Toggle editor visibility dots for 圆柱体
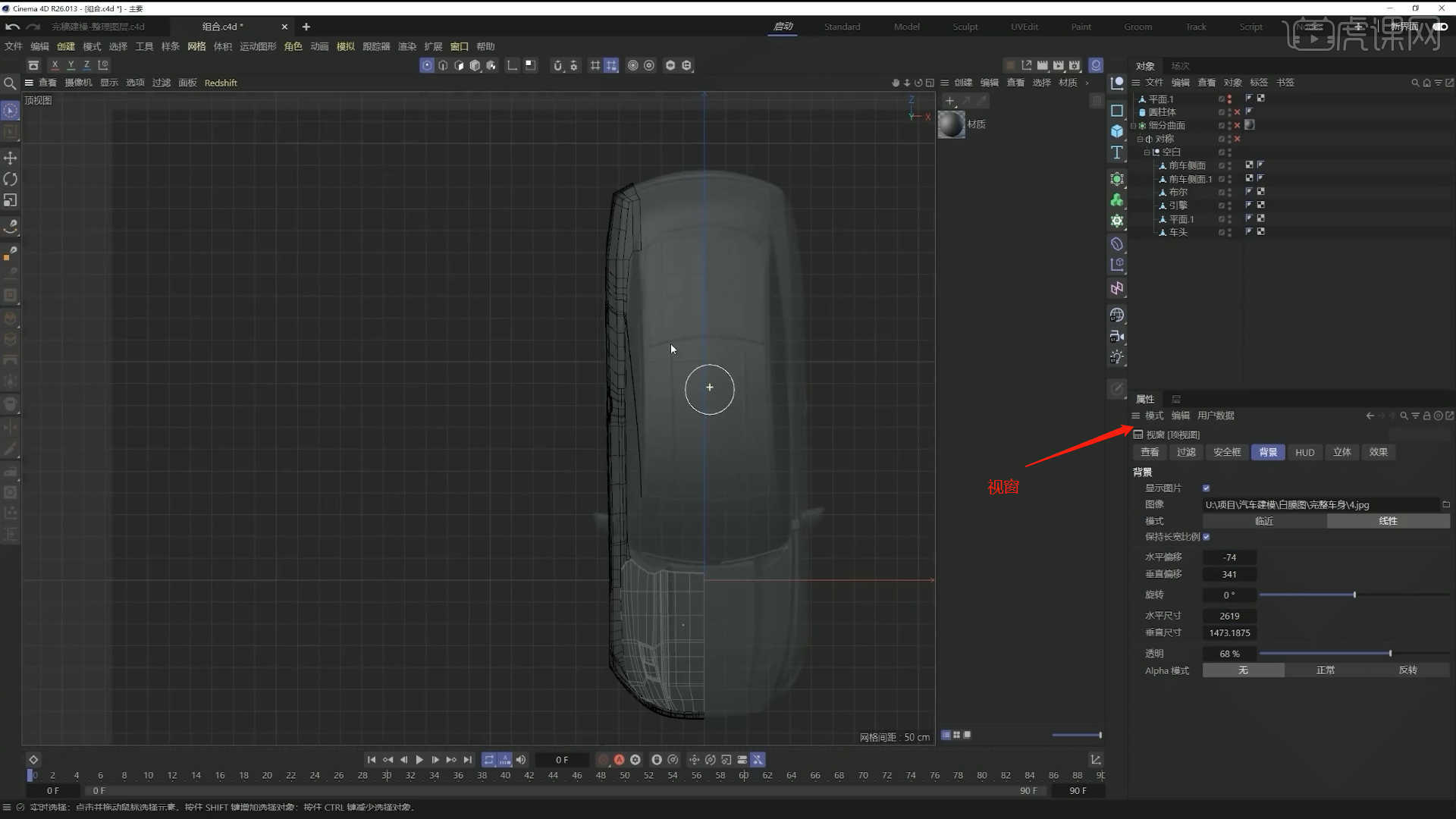1456x819 pixels. pos(1229,112)
